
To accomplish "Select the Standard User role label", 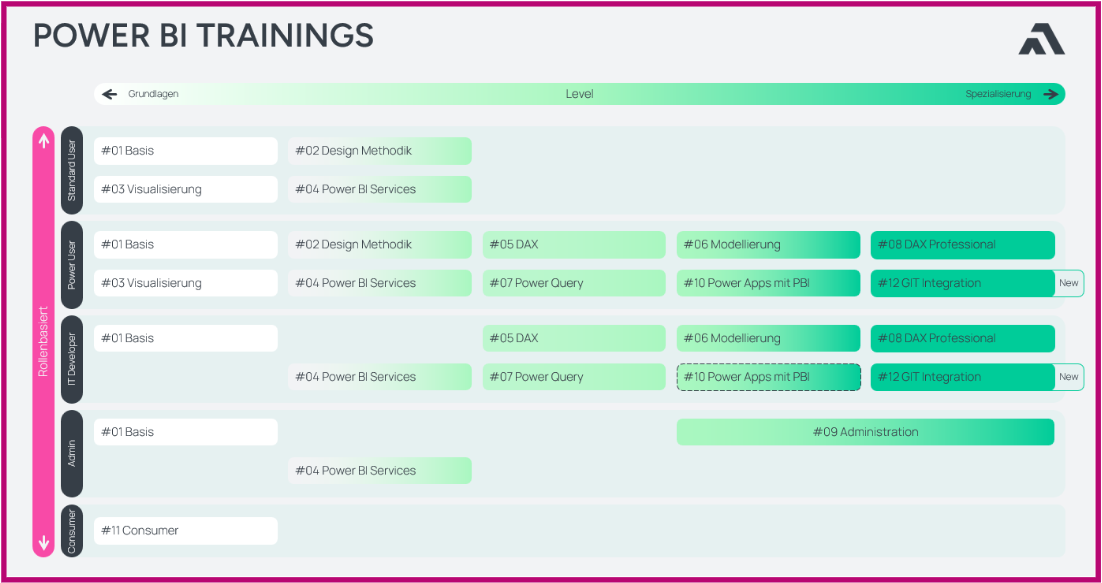I will (x=72, y=171).
